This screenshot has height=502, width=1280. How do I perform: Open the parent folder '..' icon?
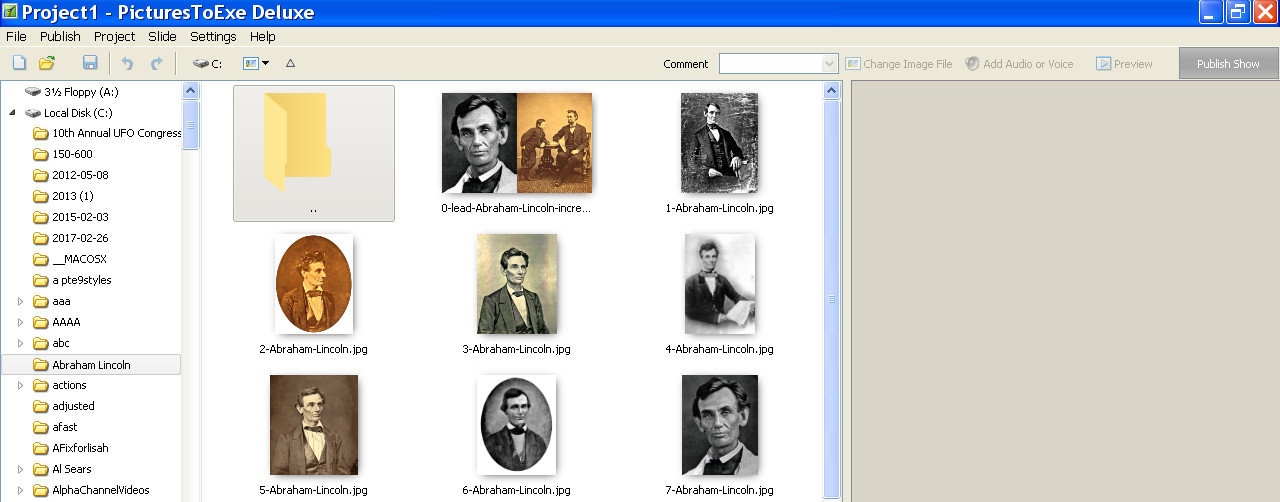tap(313, 152)
